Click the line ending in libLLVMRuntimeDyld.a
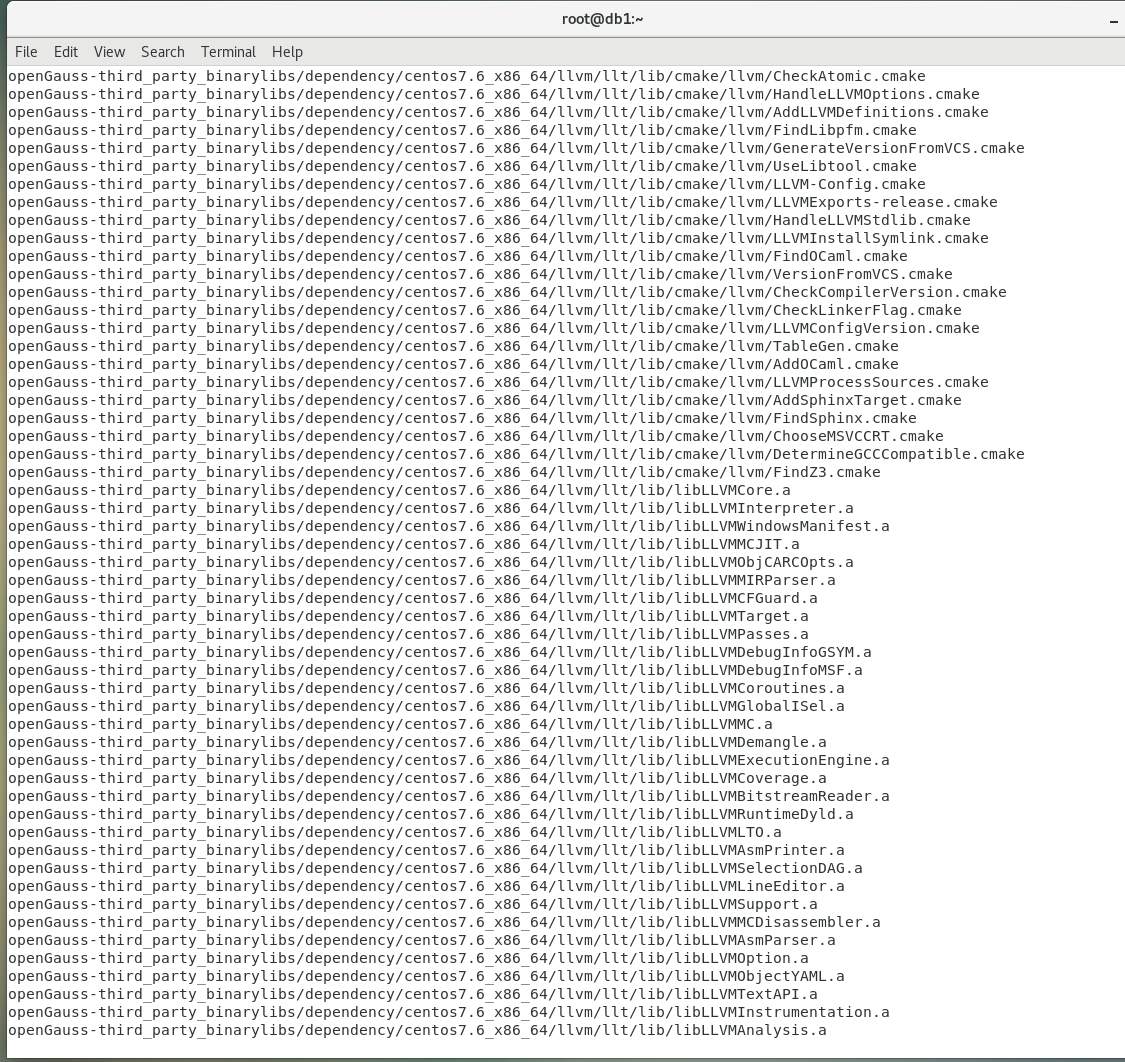 [430, 814]
